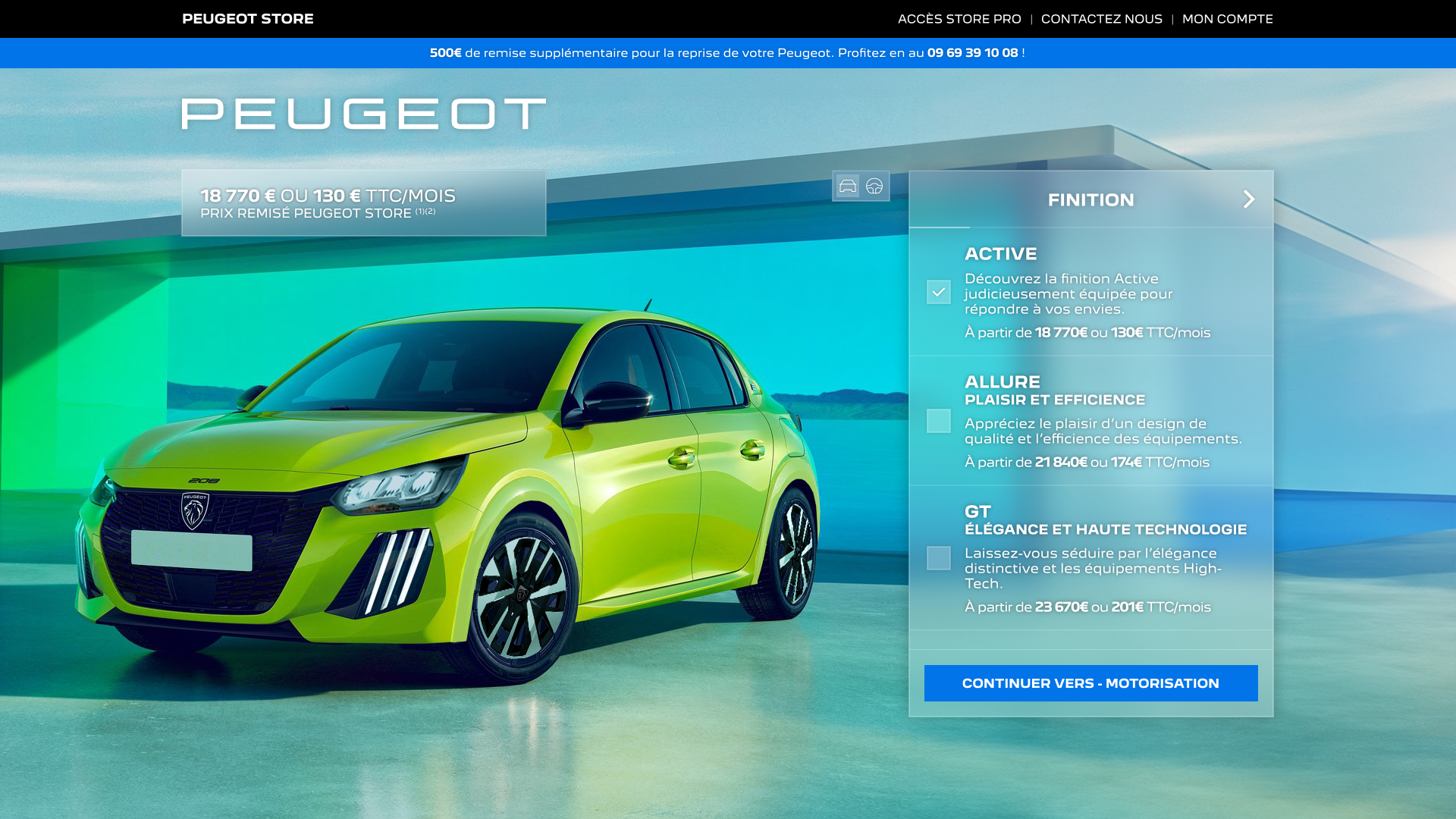Click the phone number 09 69 39 10 08
The image size is (1456, 819).
(x=972, y=53)
